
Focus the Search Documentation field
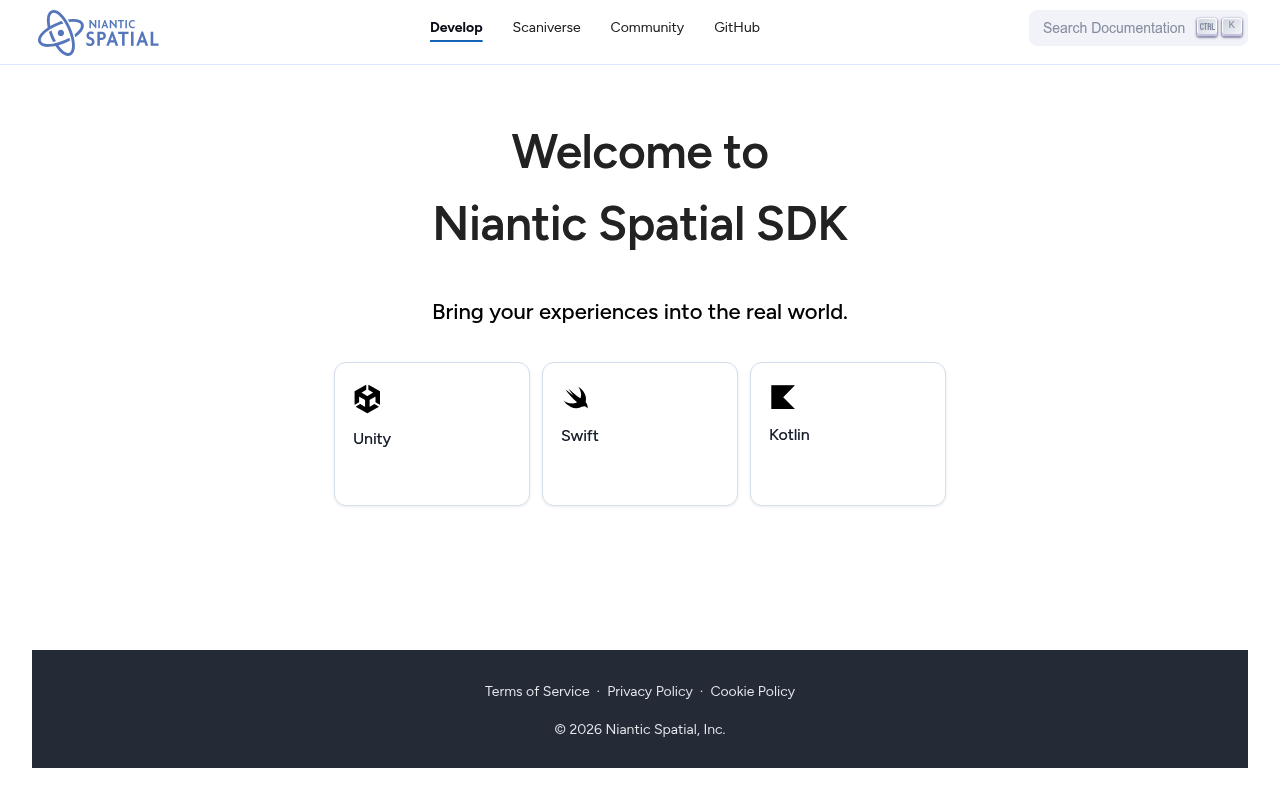1138,28
